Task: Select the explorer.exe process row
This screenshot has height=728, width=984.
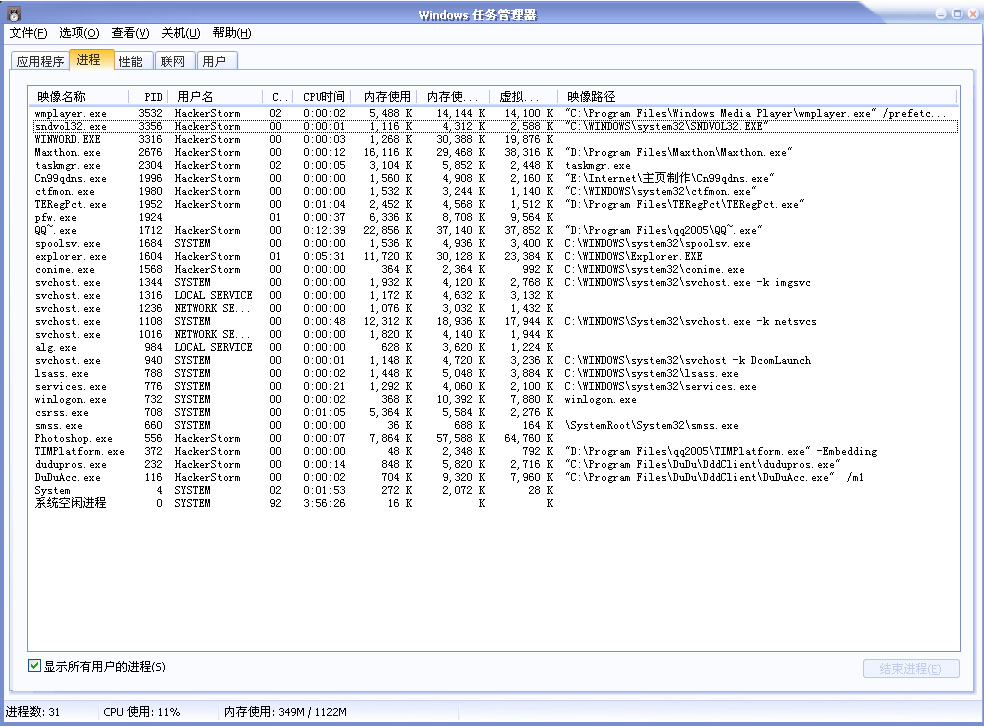Action: point(70,257)
